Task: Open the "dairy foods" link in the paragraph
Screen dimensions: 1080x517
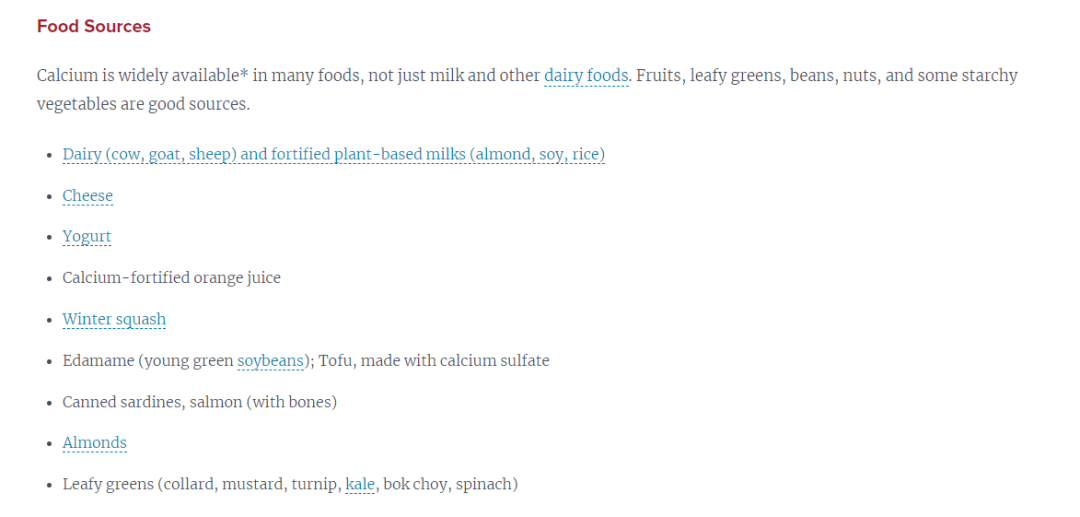Action: point(586,76)
